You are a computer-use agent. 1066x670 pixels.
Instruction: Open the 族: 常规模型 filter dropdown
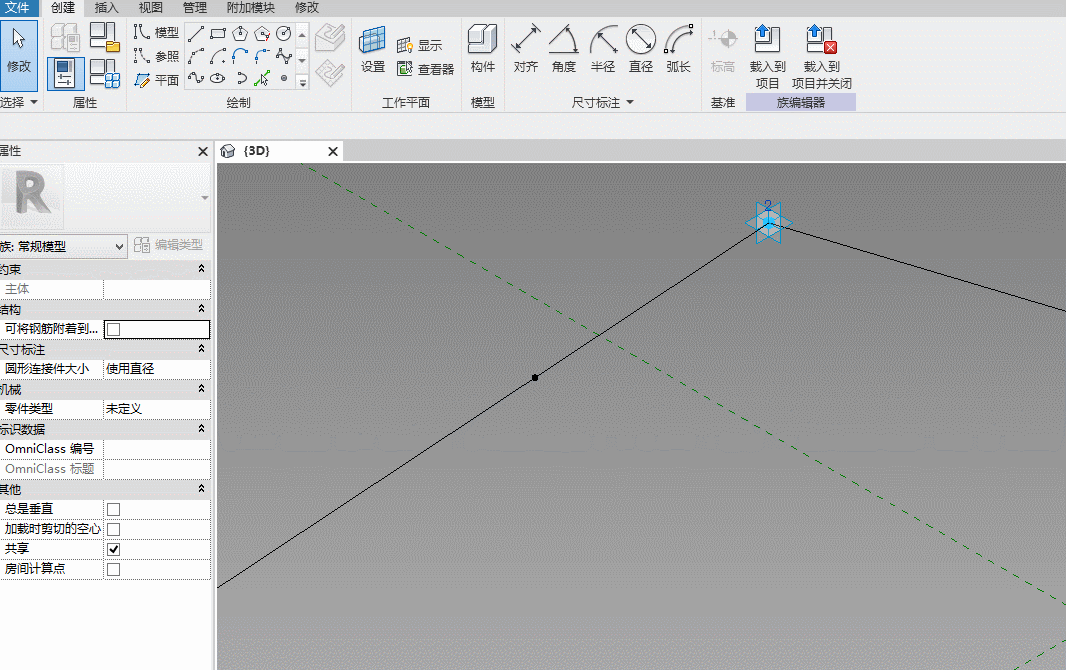[x=63, y=246]
